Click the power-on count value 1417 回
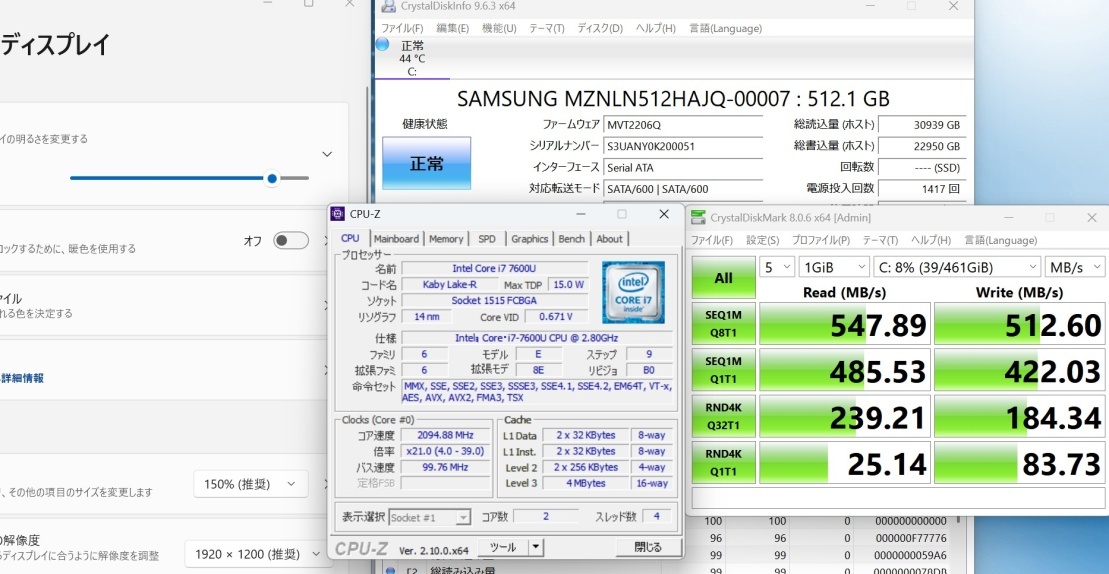The image size is (1109, 574). pyautogui.click(x=921, y=189)
